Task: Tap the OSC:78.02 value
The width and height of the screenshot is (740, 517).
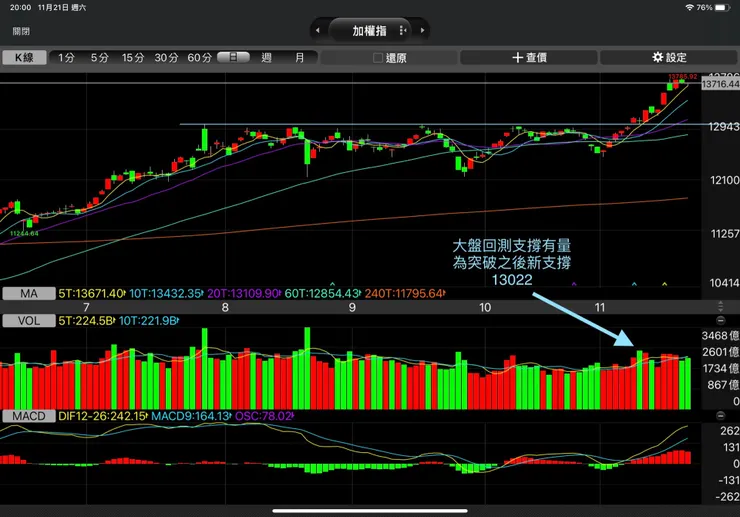Action: 264,416
